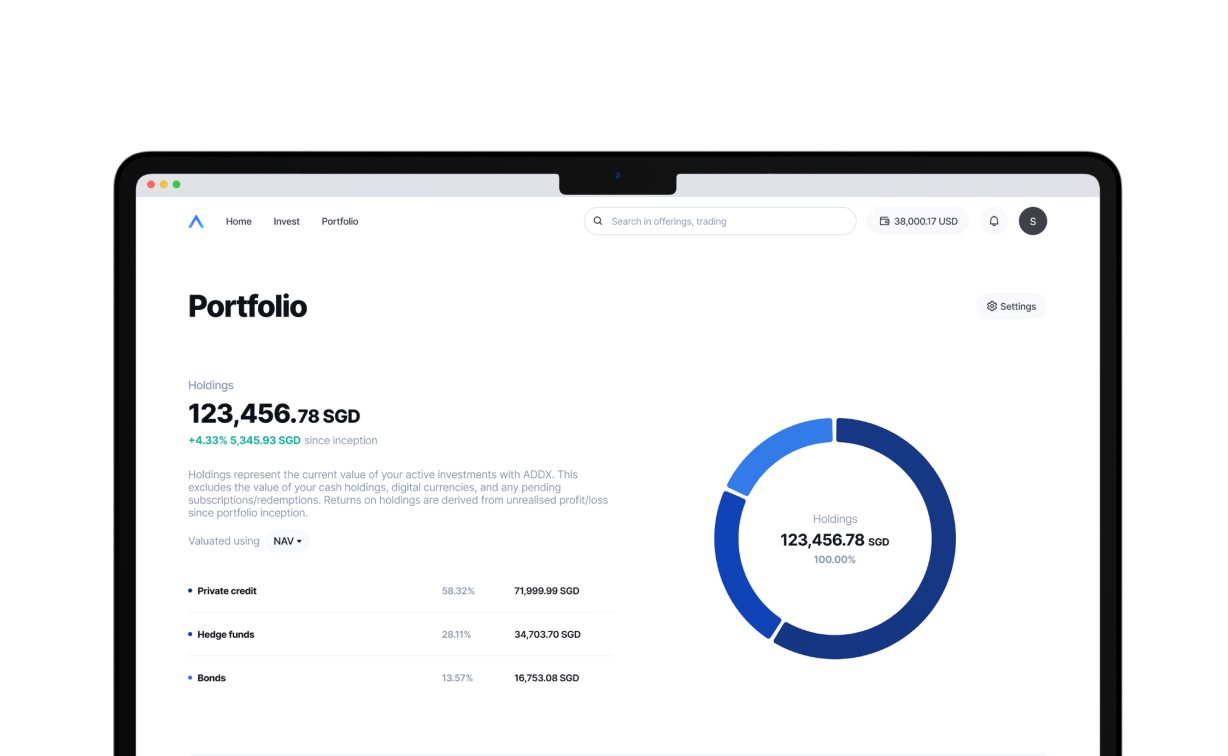Click the 71,999.99 SGD amount
This screenshot has width=1228, height=756.
[547, 591]
